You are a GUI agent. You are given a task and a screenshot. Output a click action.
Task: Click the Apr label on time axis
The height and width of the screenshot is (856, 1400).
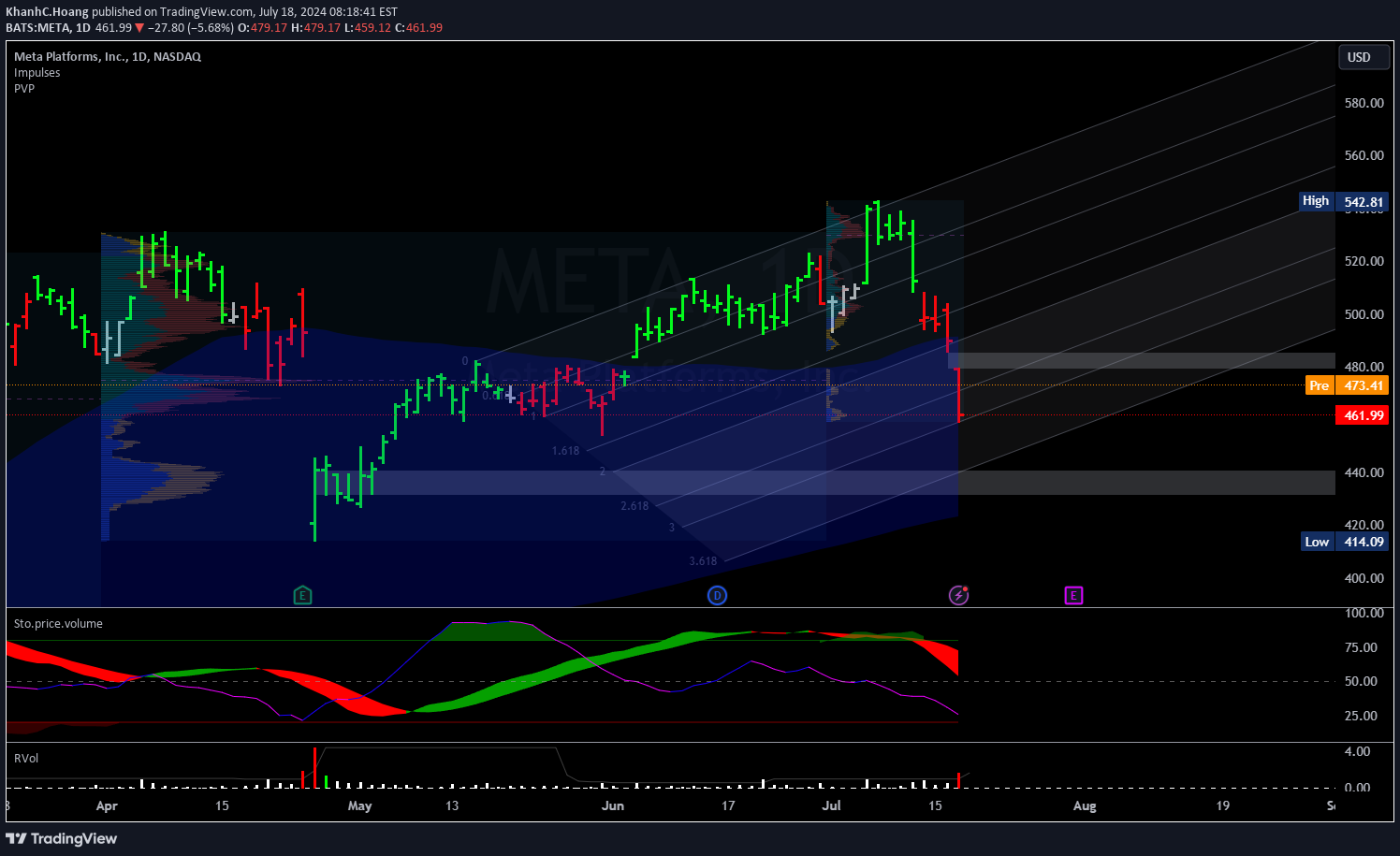107,805
